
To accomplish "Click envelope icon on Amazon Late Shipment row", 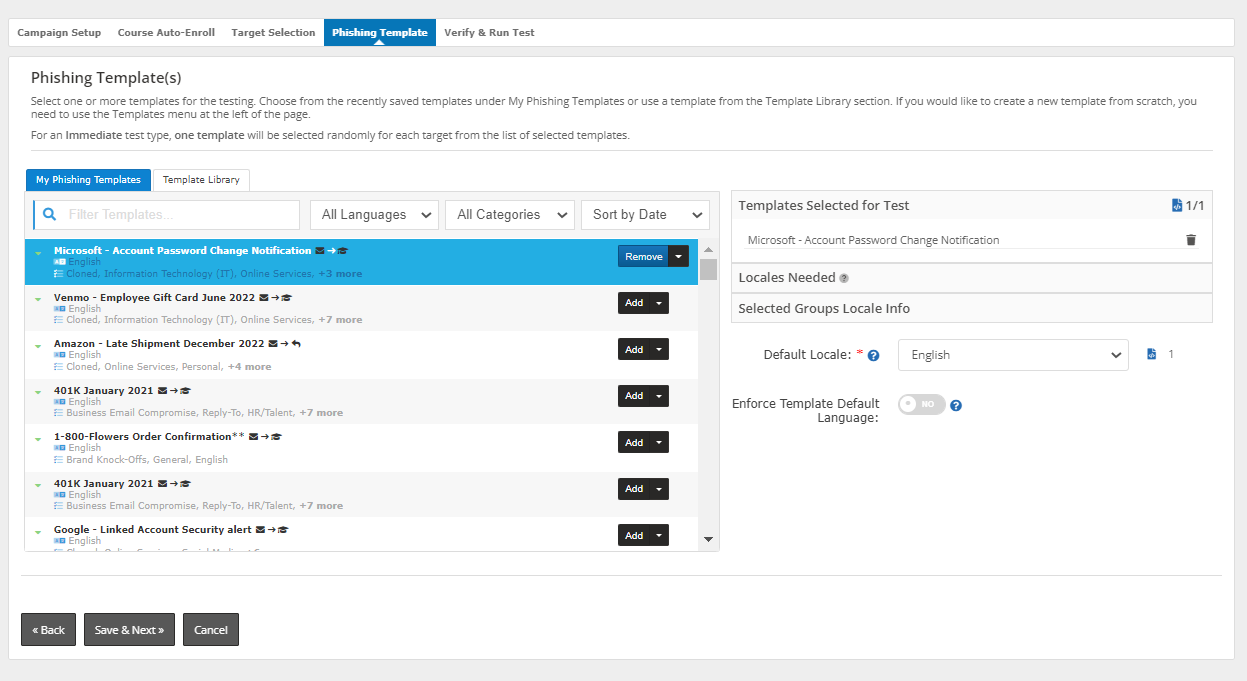I will click(273, 344).
